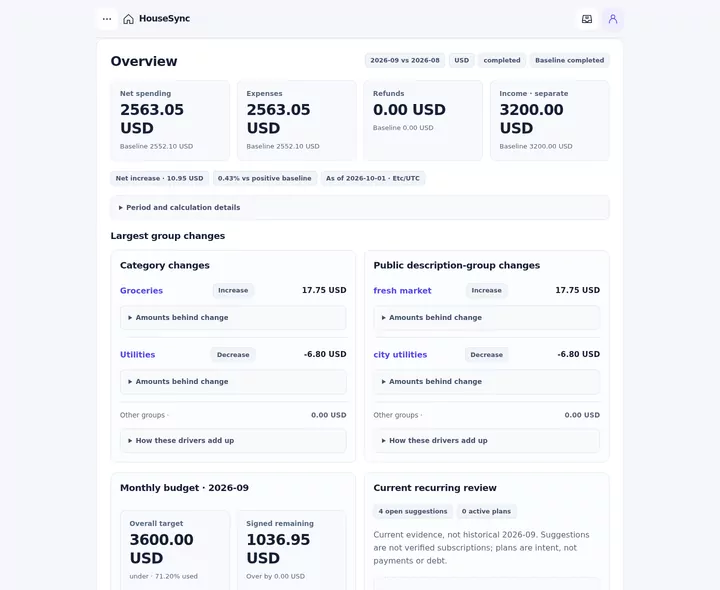Open the city utilities group link
This screenshot has height=590, width=720.
tap(400, 354)
